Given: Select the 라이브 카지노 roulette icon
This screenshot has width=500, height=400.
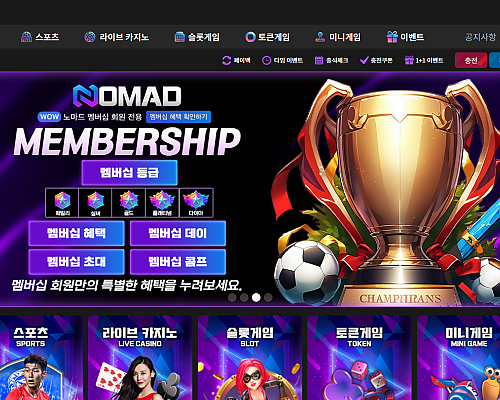Looking at the screenshot, I should coord(90,37).
